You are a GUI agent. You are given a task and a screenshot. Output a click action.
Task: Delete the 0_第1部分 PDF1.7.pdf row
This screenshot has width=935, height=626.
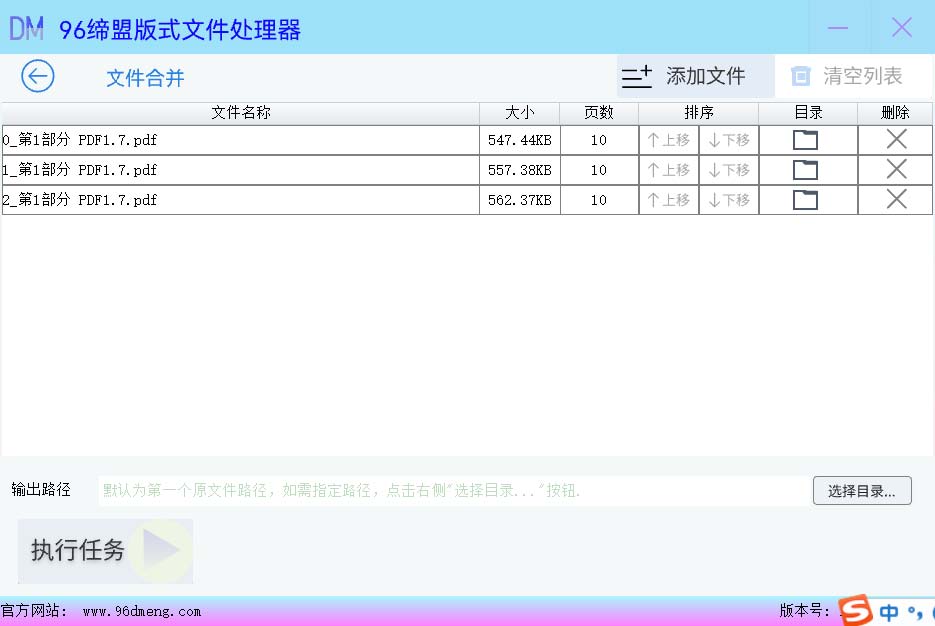click(x=896, y=140)
